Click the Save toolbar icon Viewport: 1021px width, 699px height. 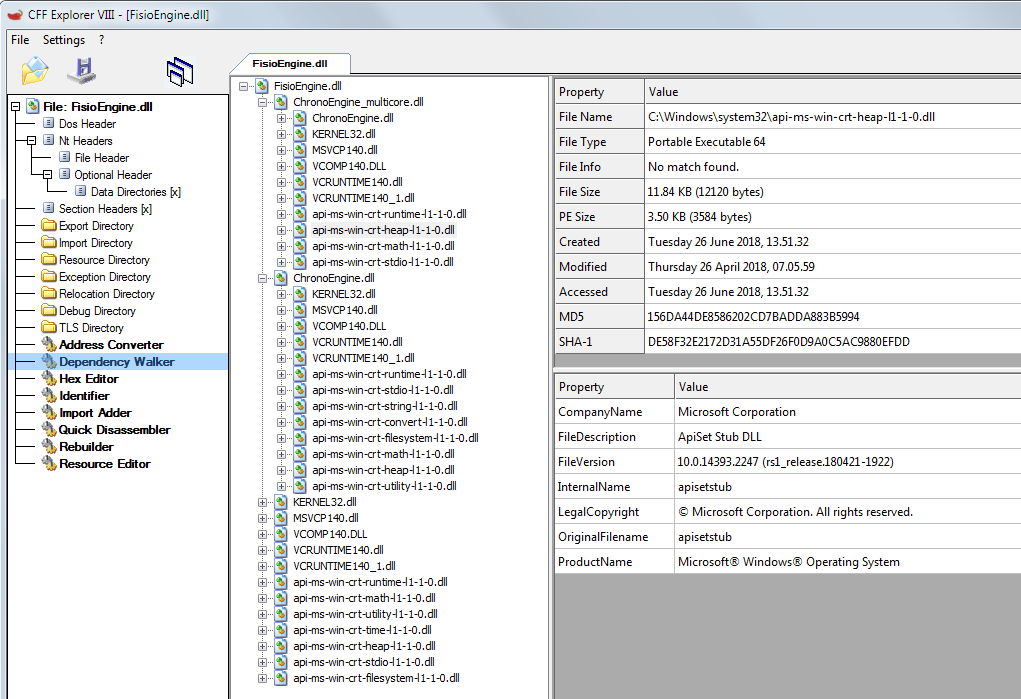[82, 70]
